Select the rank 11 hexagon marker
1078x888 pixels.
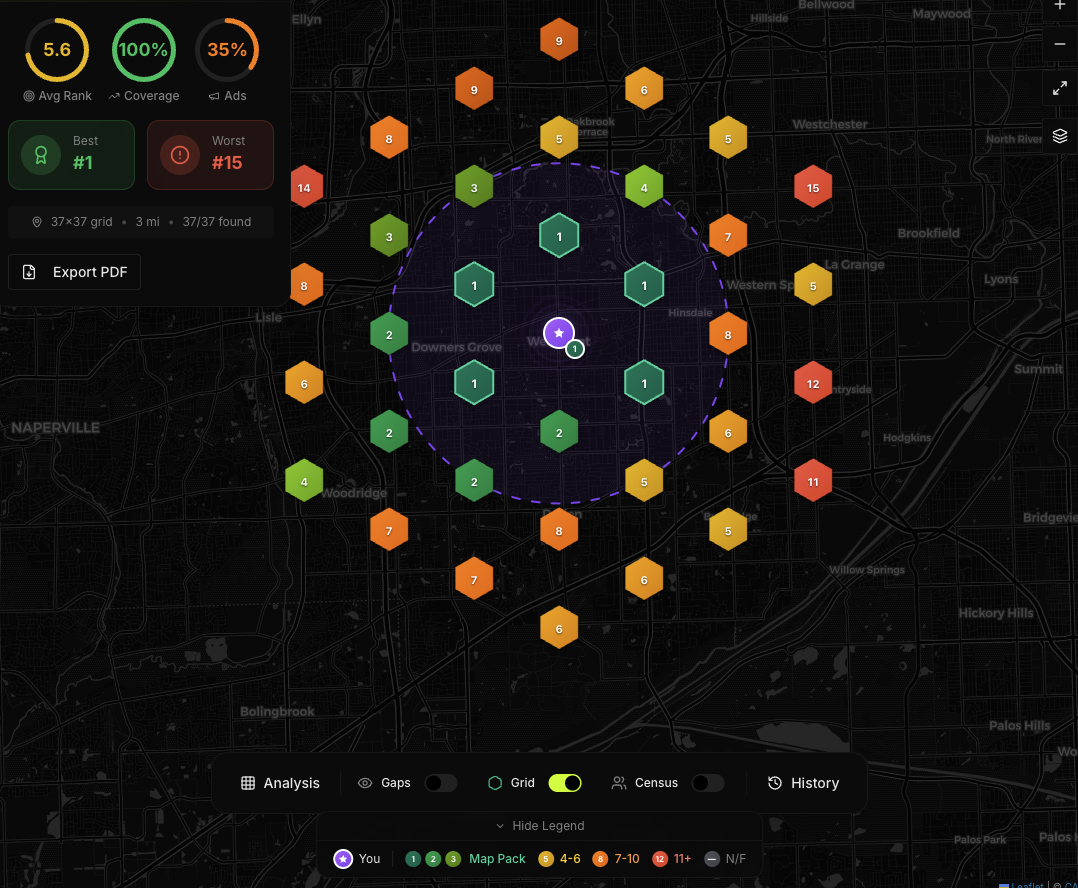[813, 481]
